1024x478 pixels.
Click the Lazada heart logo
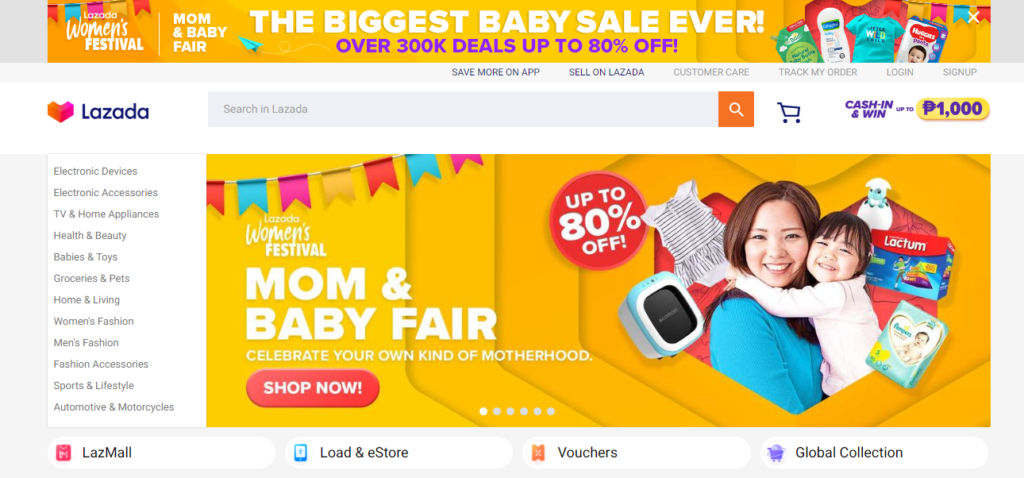point(60,112)
